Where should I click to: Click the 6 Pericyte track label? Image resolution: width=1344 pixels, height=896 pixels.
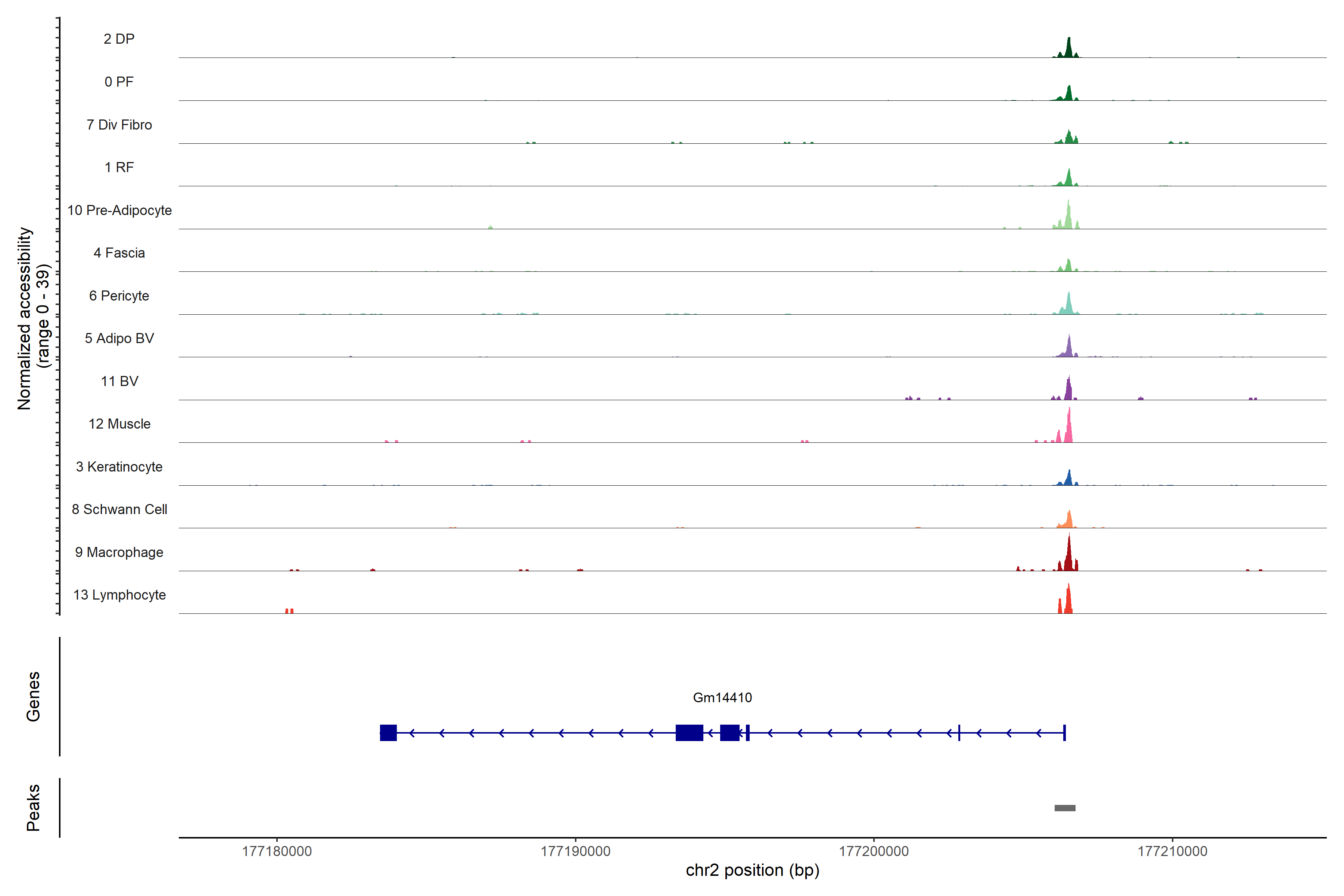(119, 296)
